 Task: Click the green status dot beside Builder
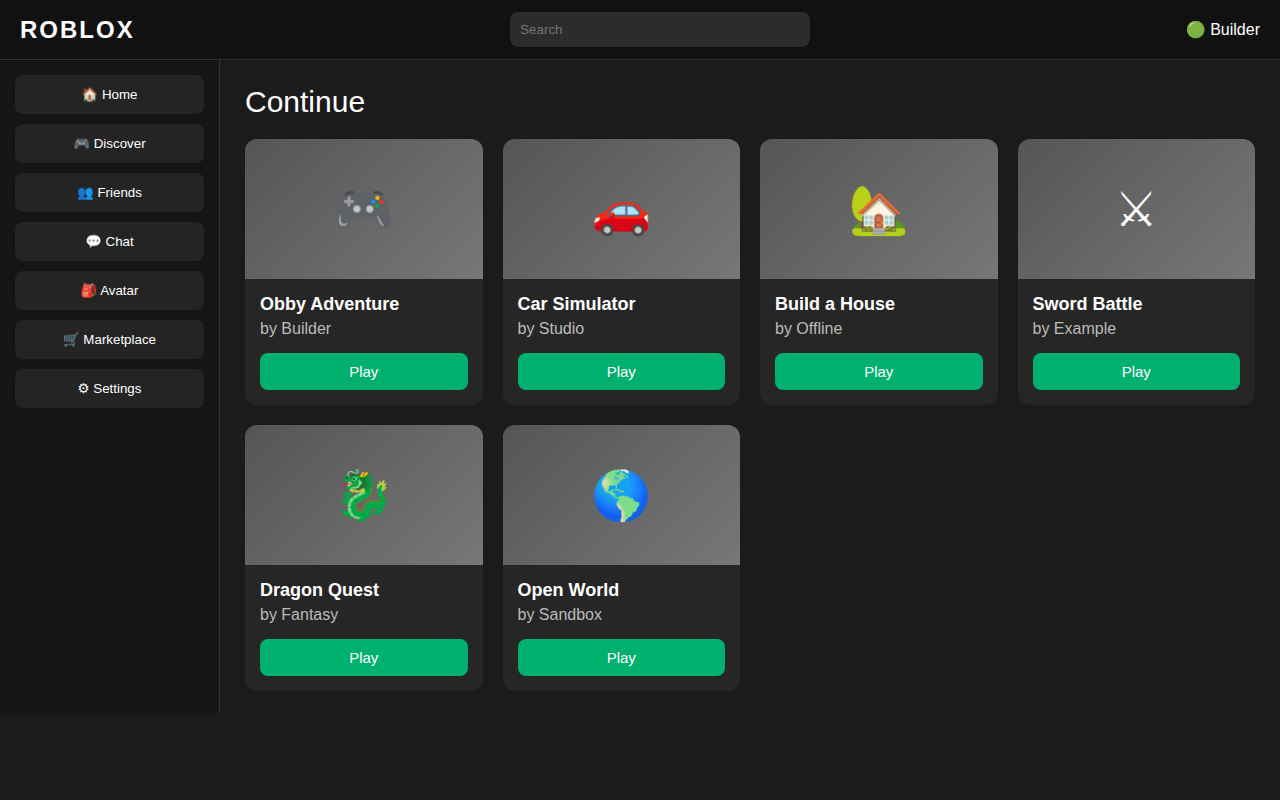pos(1195,30)
